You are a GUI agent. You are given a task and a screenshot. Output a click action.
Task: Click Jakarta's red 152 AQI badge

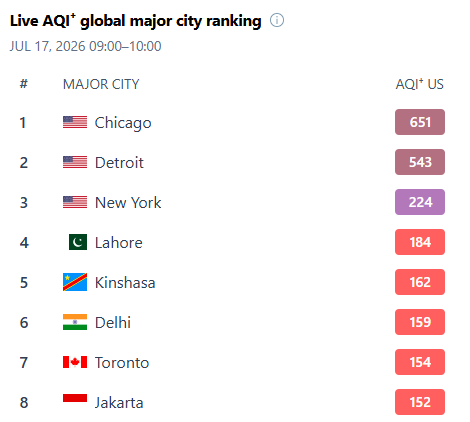(x=420, y=402)
